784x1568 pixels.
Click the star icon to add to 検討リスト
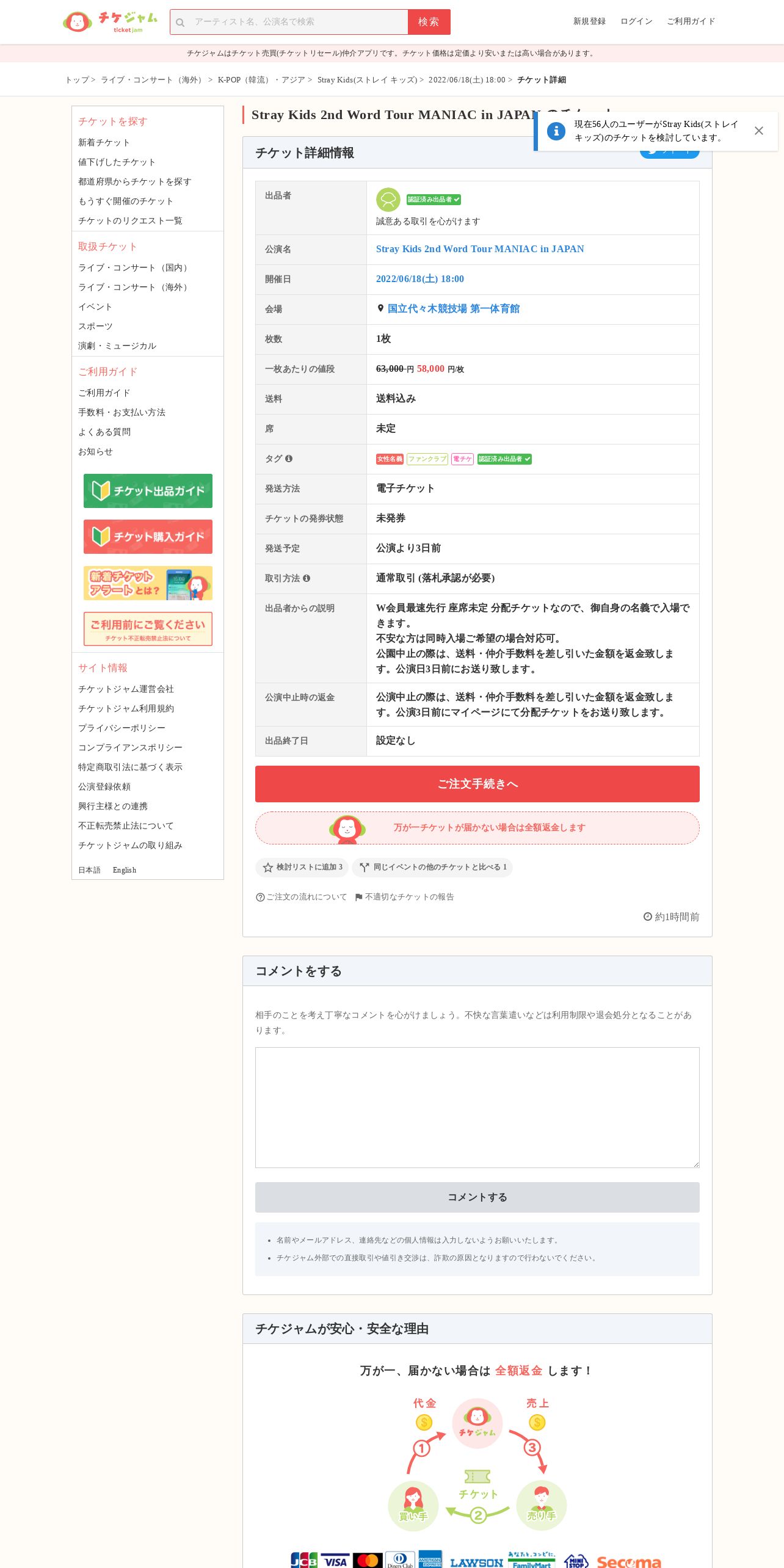coord(267,867)
